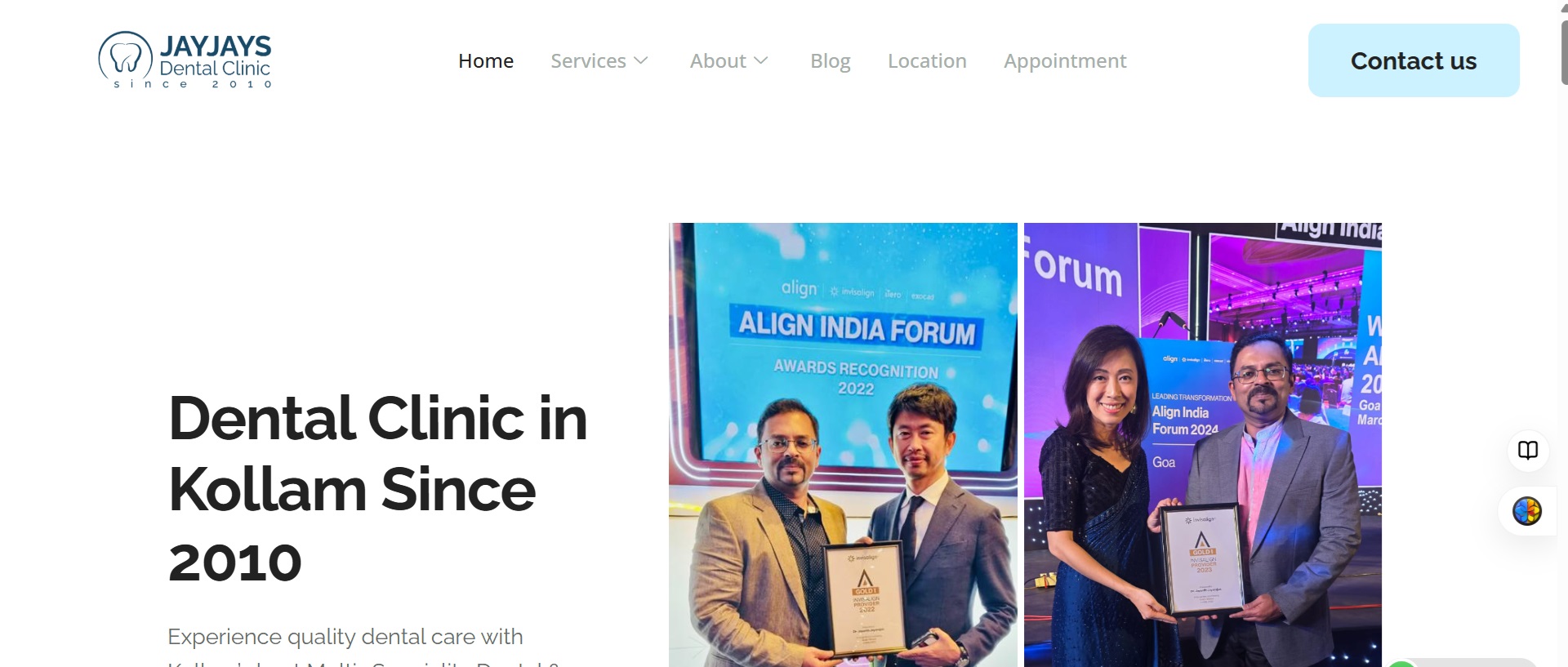Viewport: 1568px width, 667px height.
Task: Go to the Home page link
Action: click(x=486, y=60)
